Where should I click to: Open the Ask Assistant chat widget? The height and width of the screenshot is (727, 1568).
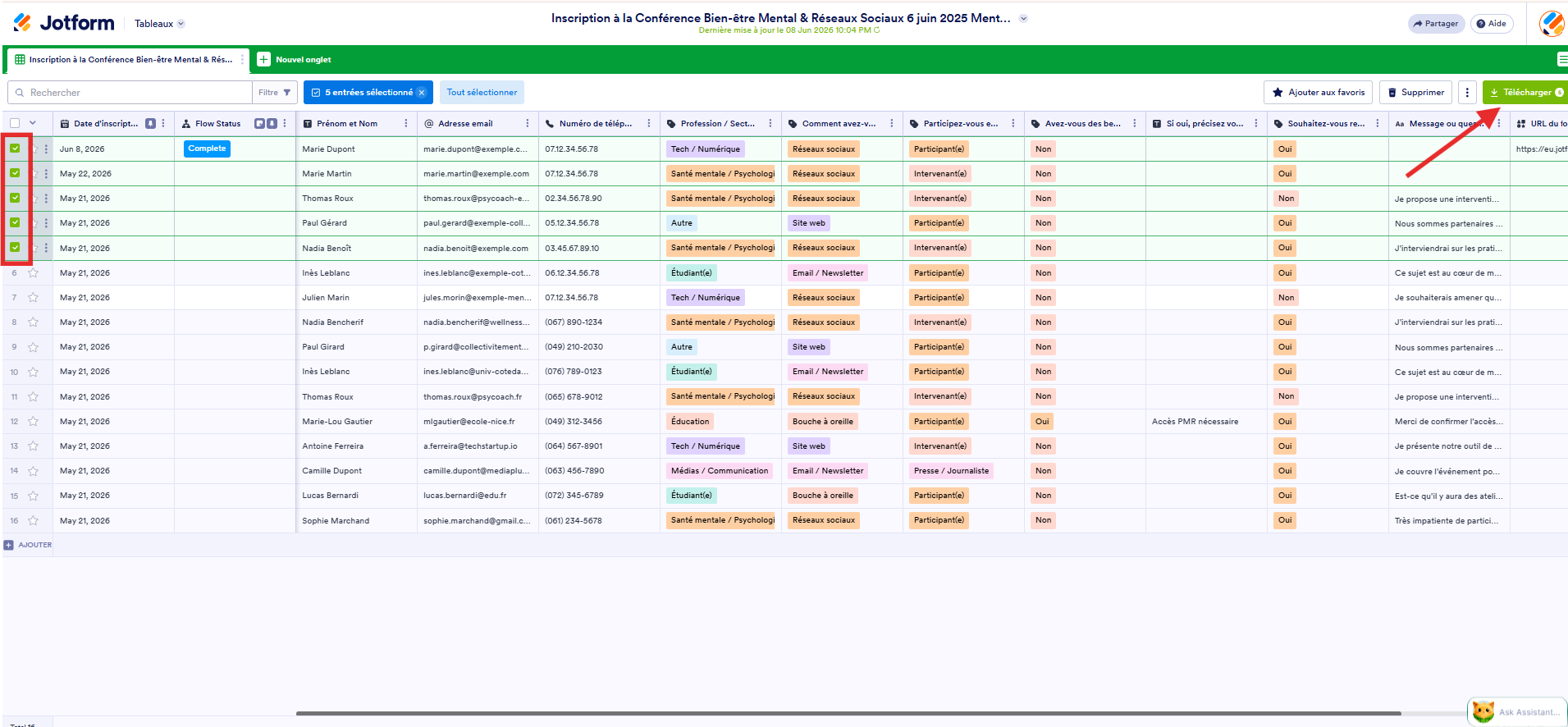[x=1517, y=711]
